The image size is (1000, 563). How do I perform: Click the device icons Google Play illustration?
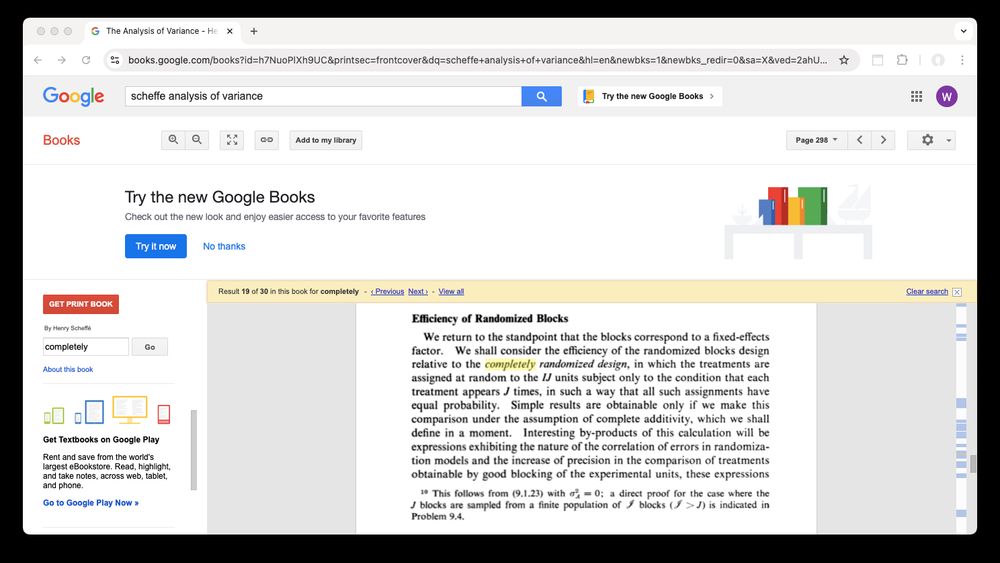107,410
